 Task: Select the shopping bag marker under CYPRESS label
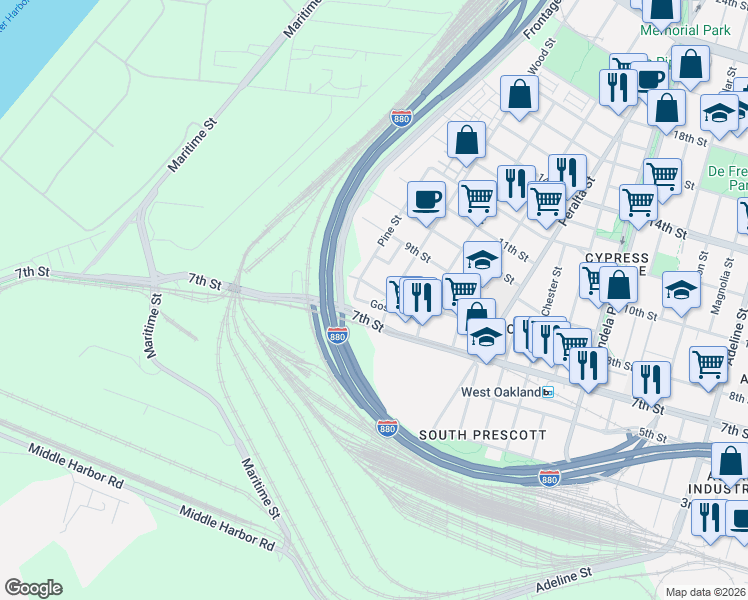618,289
